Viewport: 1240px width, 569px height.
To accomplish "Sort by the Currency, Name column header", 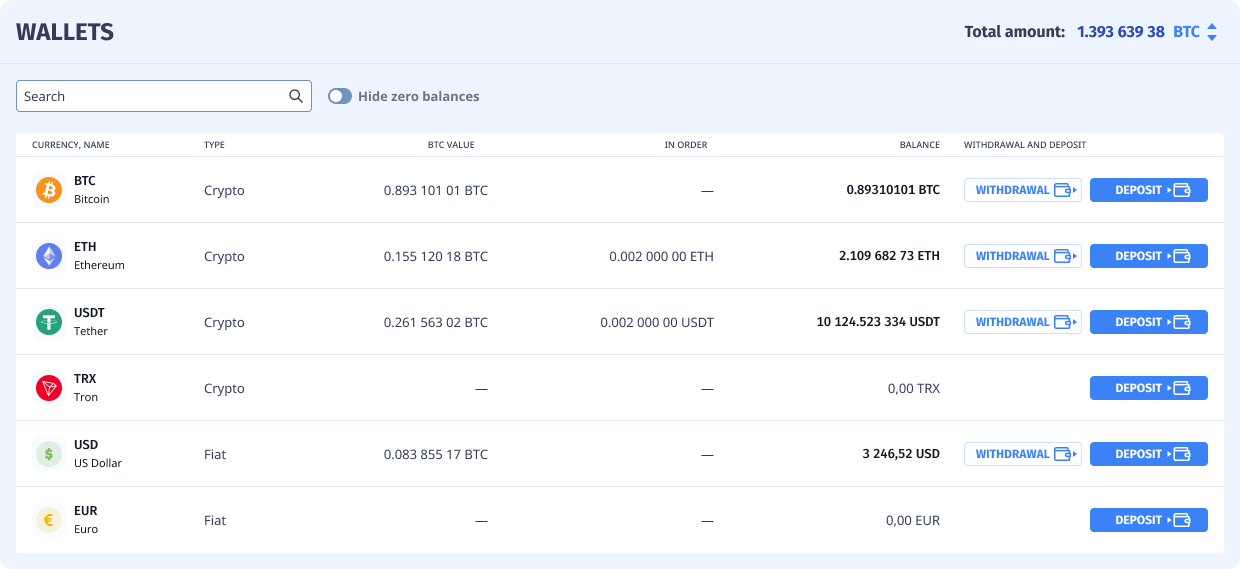I will [x=71, y=145].
